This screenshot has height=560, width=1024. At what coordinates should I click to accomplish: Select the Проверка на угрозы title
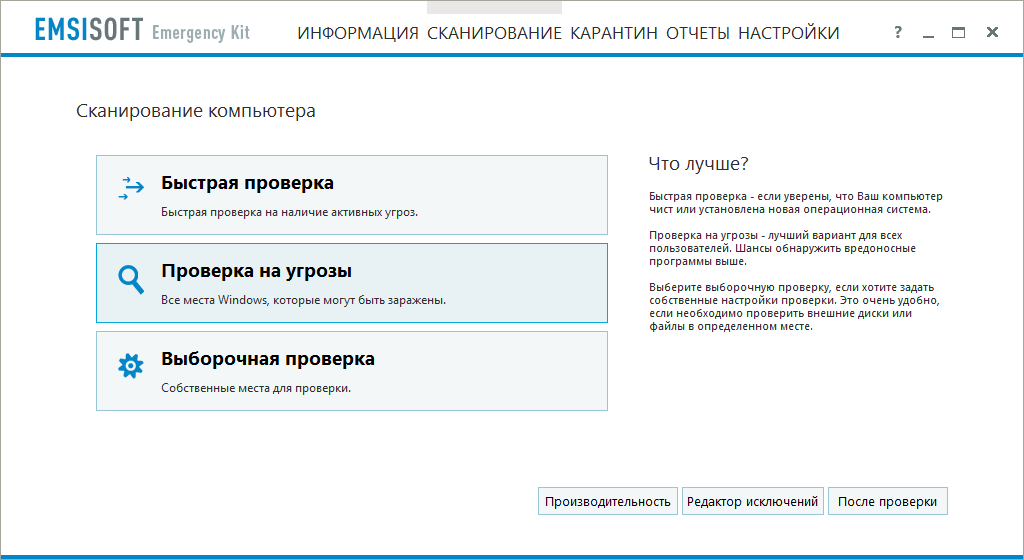click(x=256, y=271)
